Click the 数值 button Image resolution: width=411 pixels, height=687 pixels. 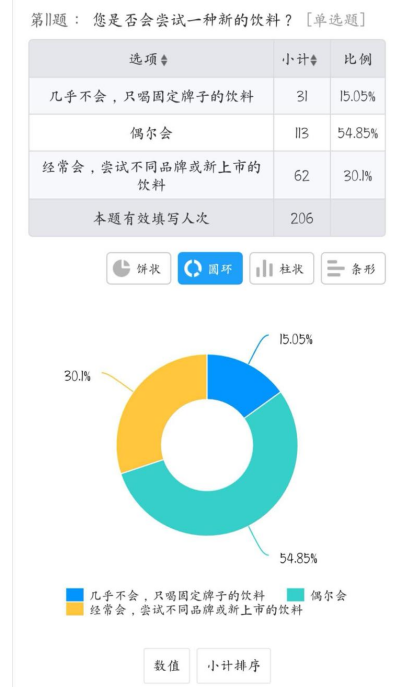(167, 666)
